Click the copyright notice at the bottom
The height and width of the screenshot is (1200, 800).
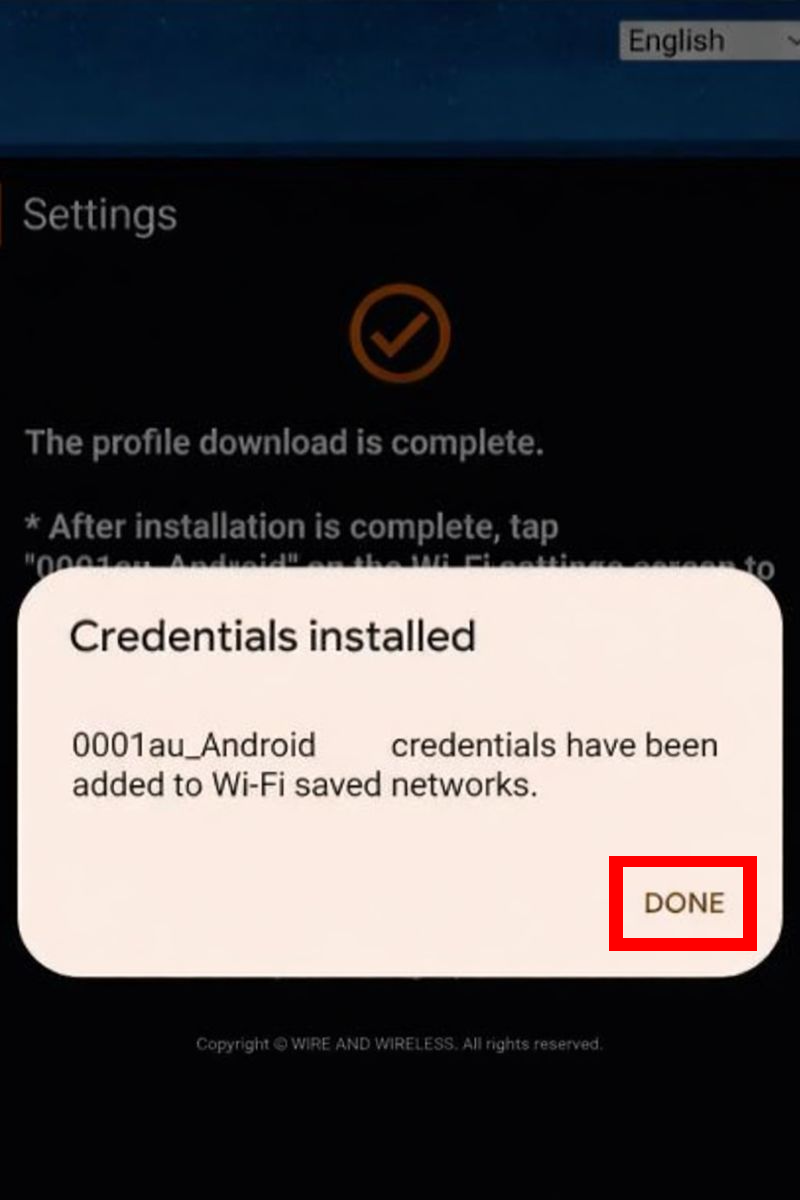tap(399, 1044)
